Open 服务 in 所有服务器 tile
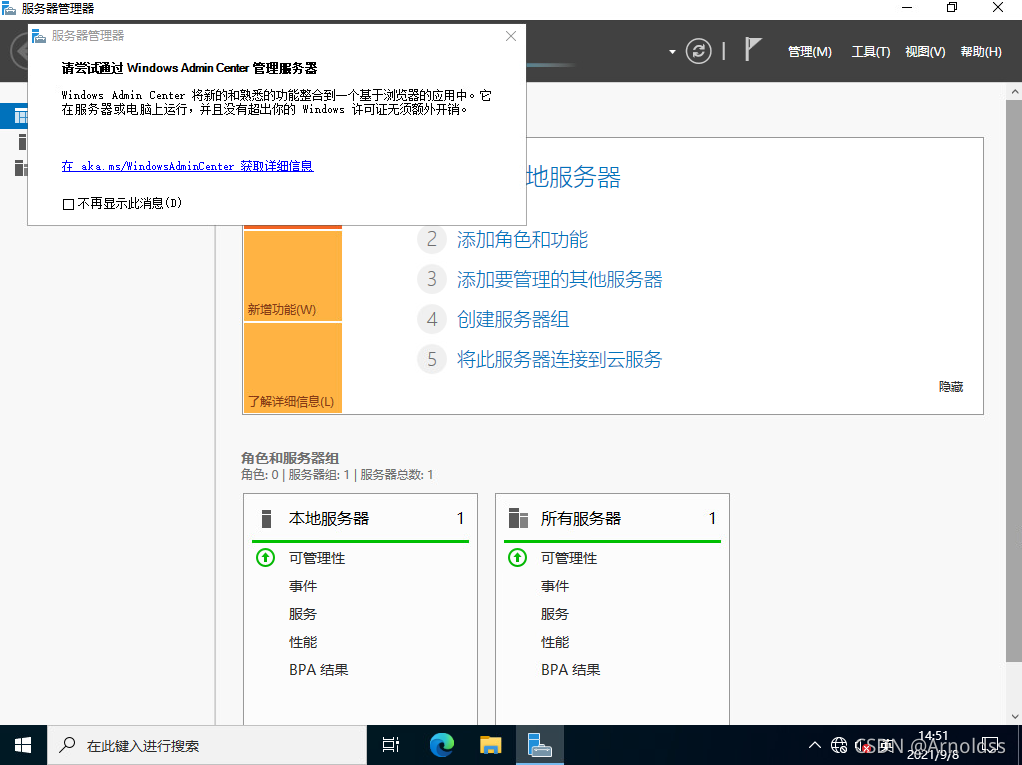 point(555,614)
